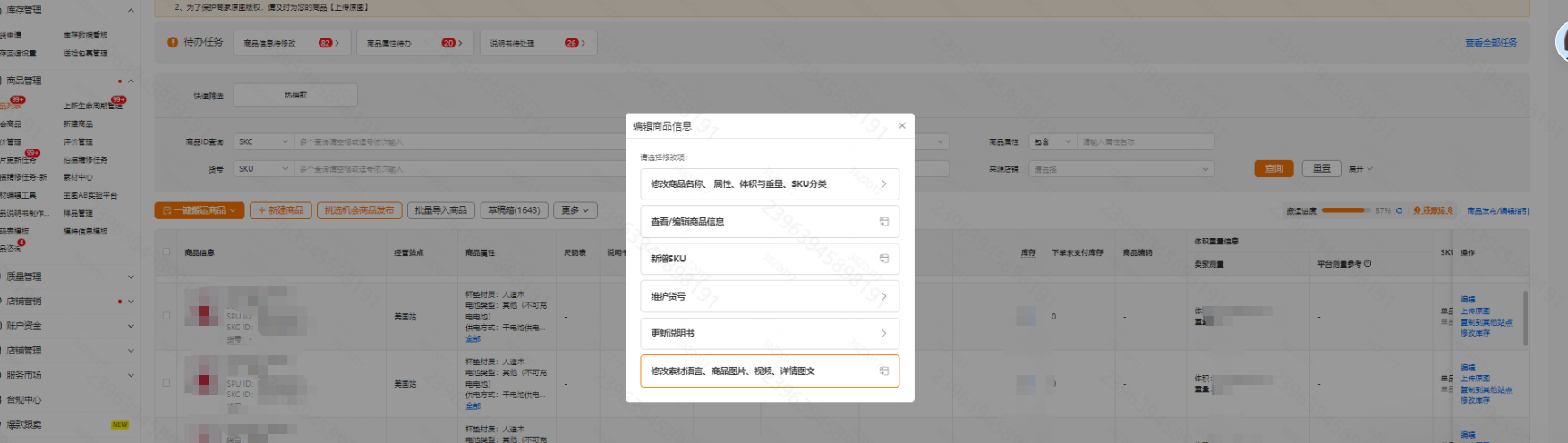Click chevron arrow on 维护货号 row
The height and width of the screenshot is (443, 1568).
click(x=883, y=296)
